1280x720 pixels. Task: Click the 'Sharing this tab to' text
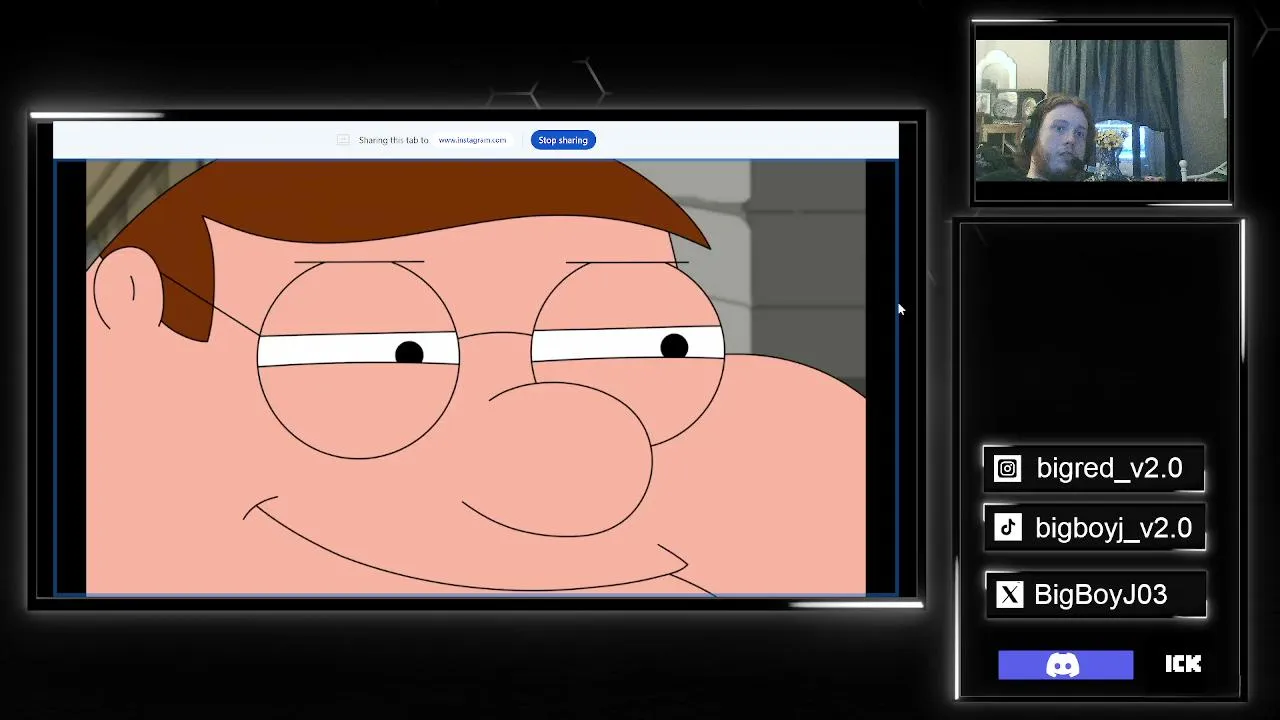(393, 140)
